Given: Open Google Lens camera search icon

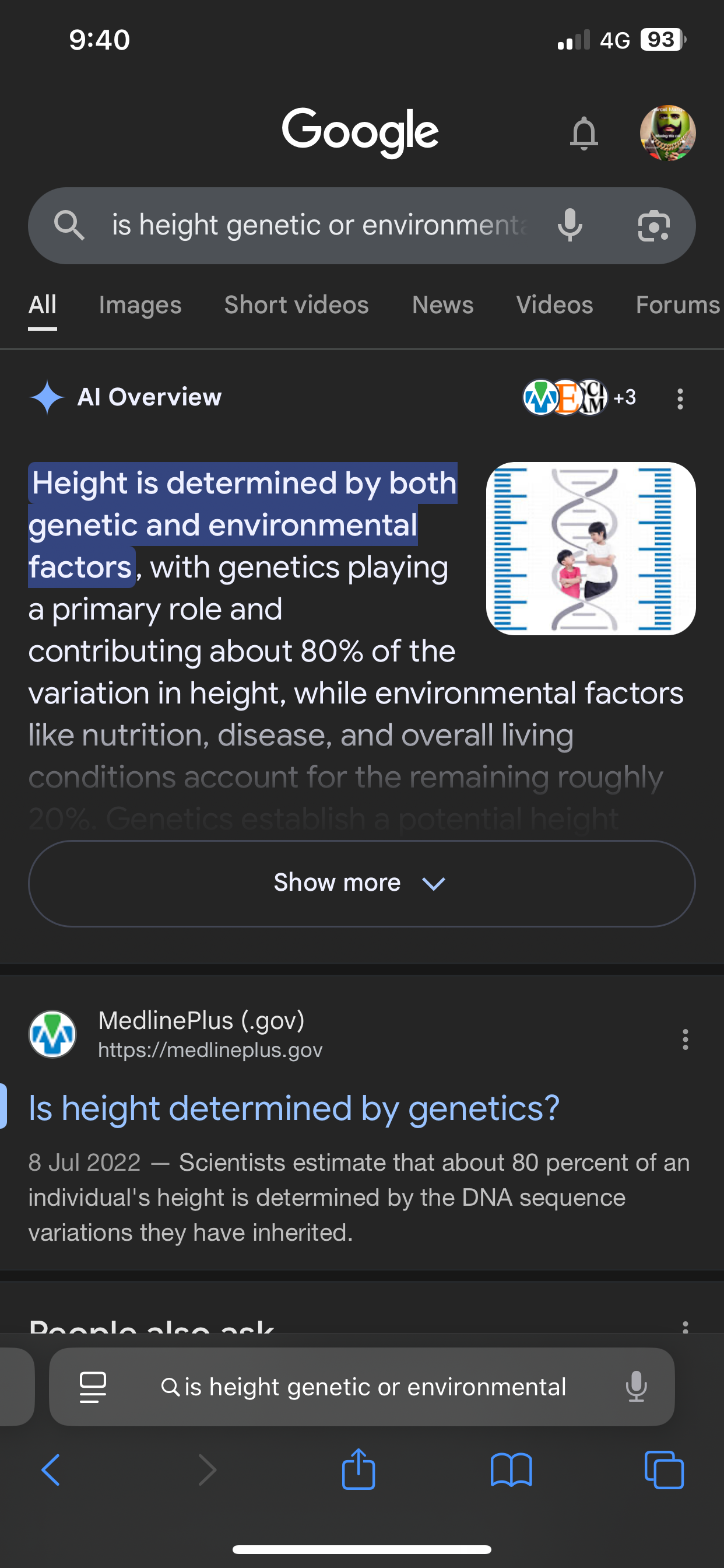Looking at the screenshot, I should point(653,226).
